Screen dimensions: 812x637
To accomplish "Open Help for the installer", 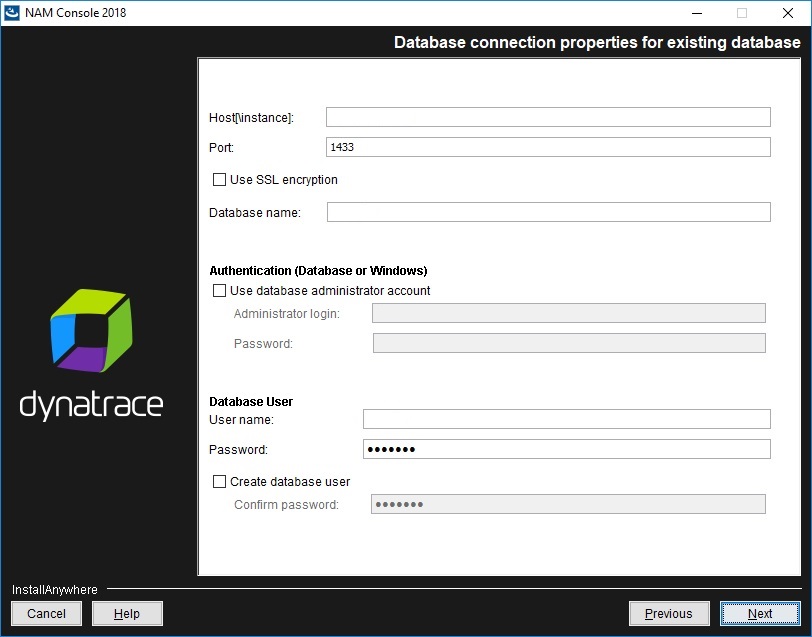I will pos(127,614).
